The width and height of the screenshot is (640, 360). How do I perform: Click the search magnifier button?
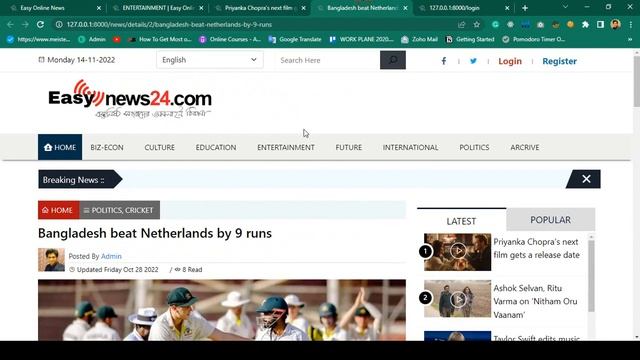393,60
